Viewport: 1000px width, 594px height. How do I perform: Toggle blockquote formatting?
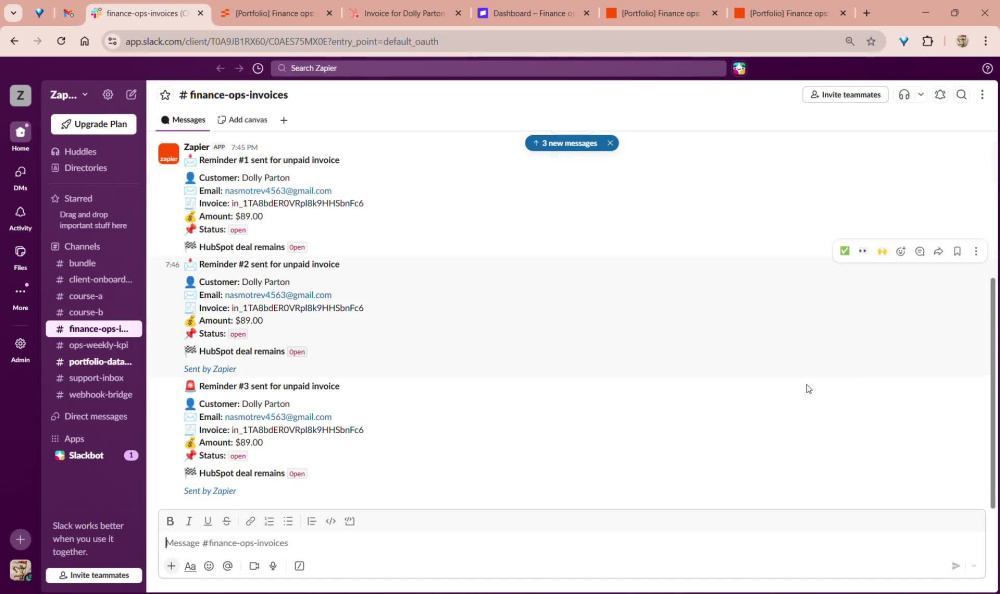[311, 521]
